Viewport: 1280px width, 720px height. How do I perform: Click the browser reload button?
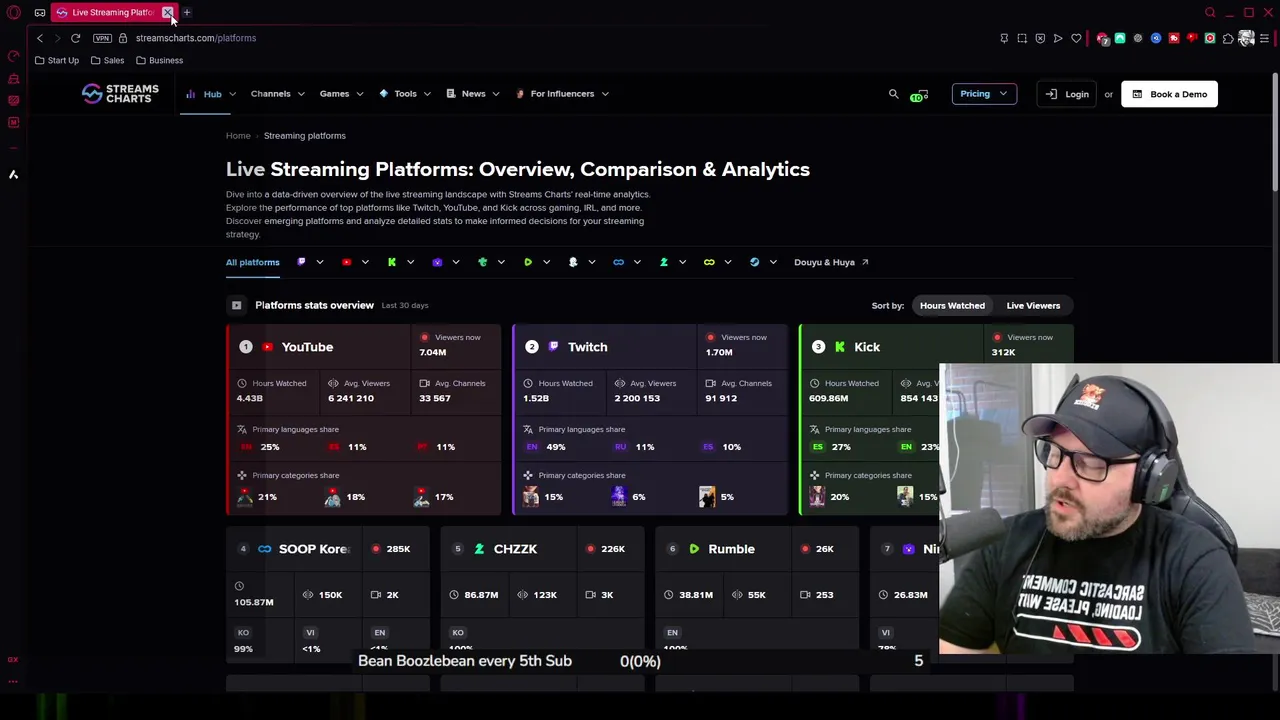pos(75,38)
